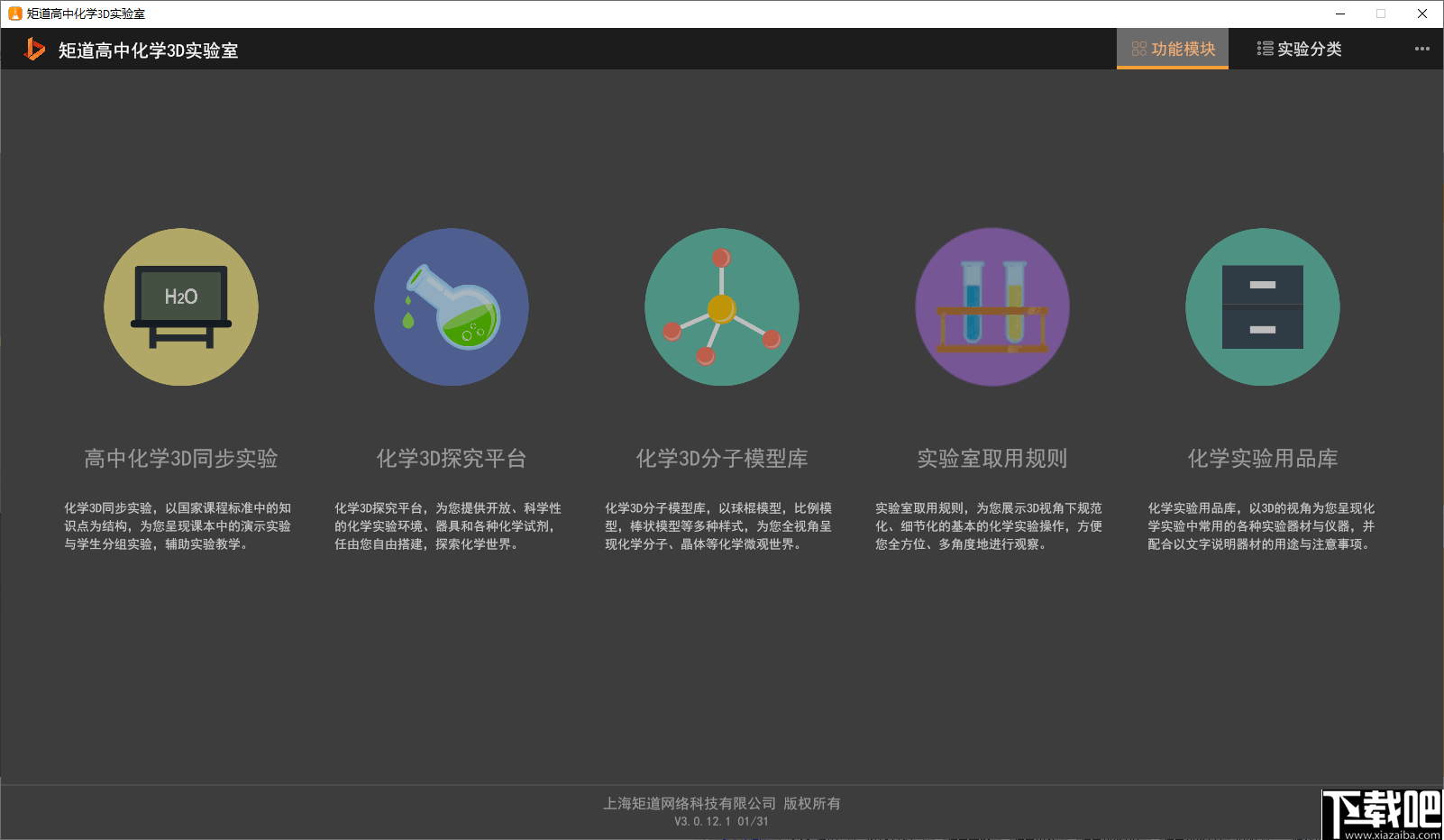The height and width of the screenshot is (840, 1444).
Task: Open the ... more options menu
Action: [1422, 49]
